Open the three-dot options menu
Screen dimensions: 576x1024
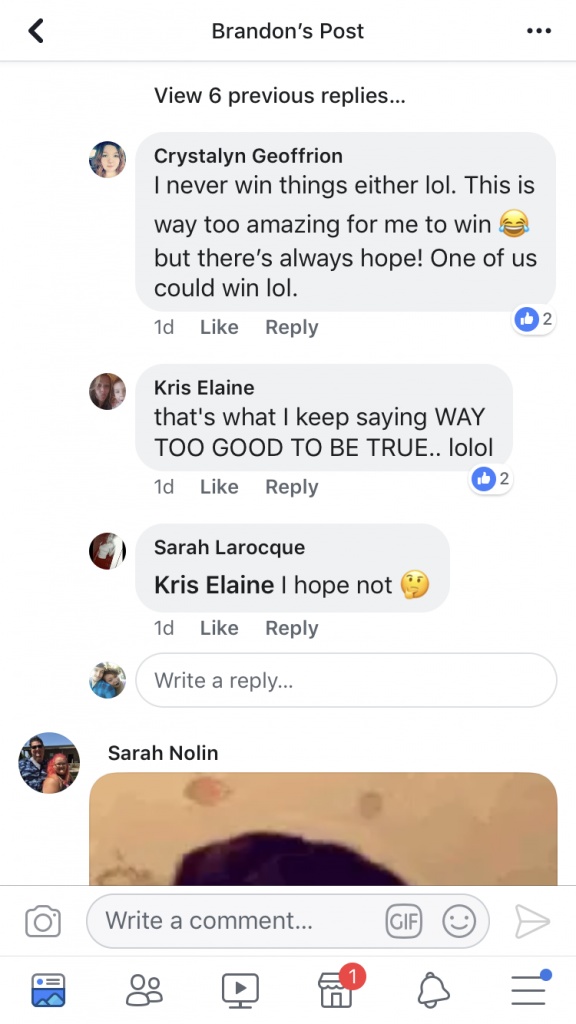click(x=539, y=31)
